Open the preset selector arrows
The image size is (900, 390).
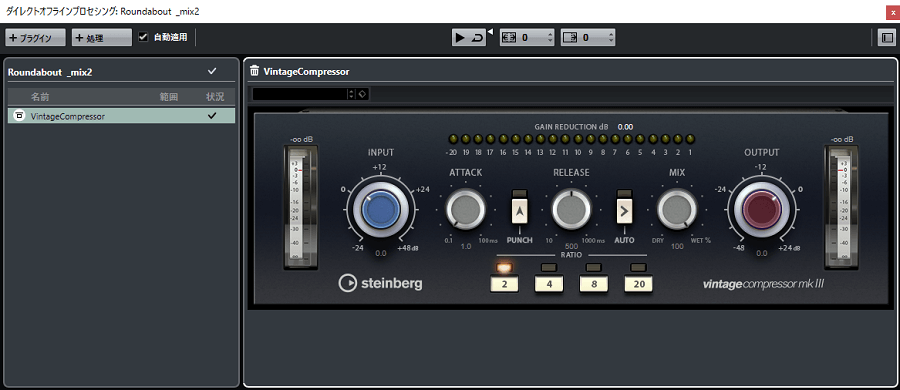[x=351, y=94]
